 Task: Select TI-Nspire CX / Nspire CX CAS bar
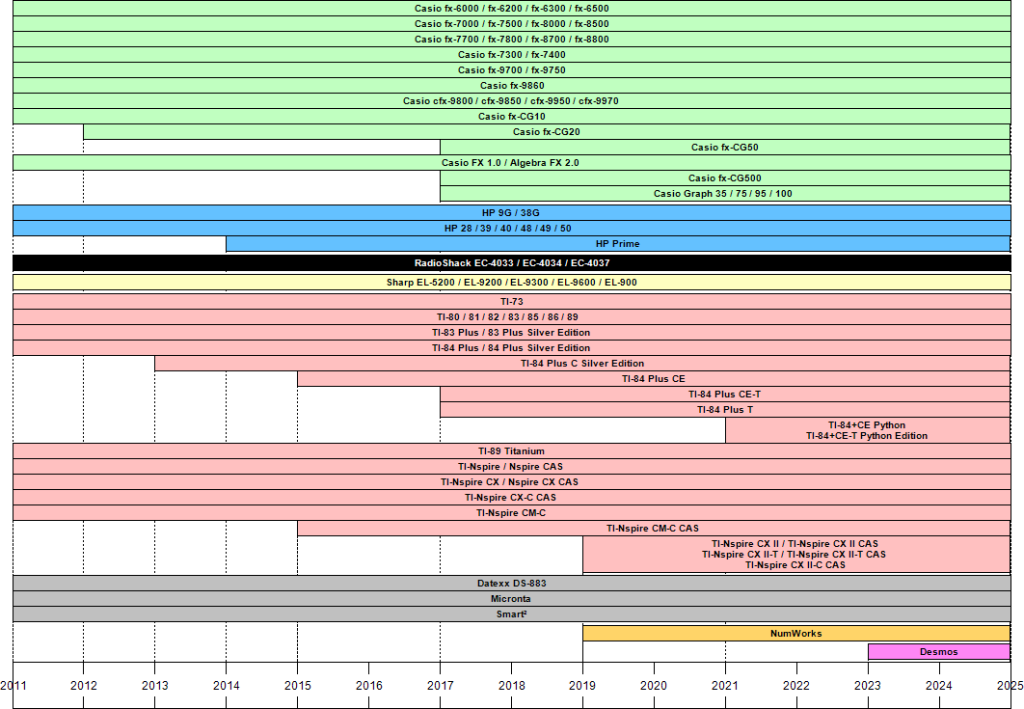512,482
